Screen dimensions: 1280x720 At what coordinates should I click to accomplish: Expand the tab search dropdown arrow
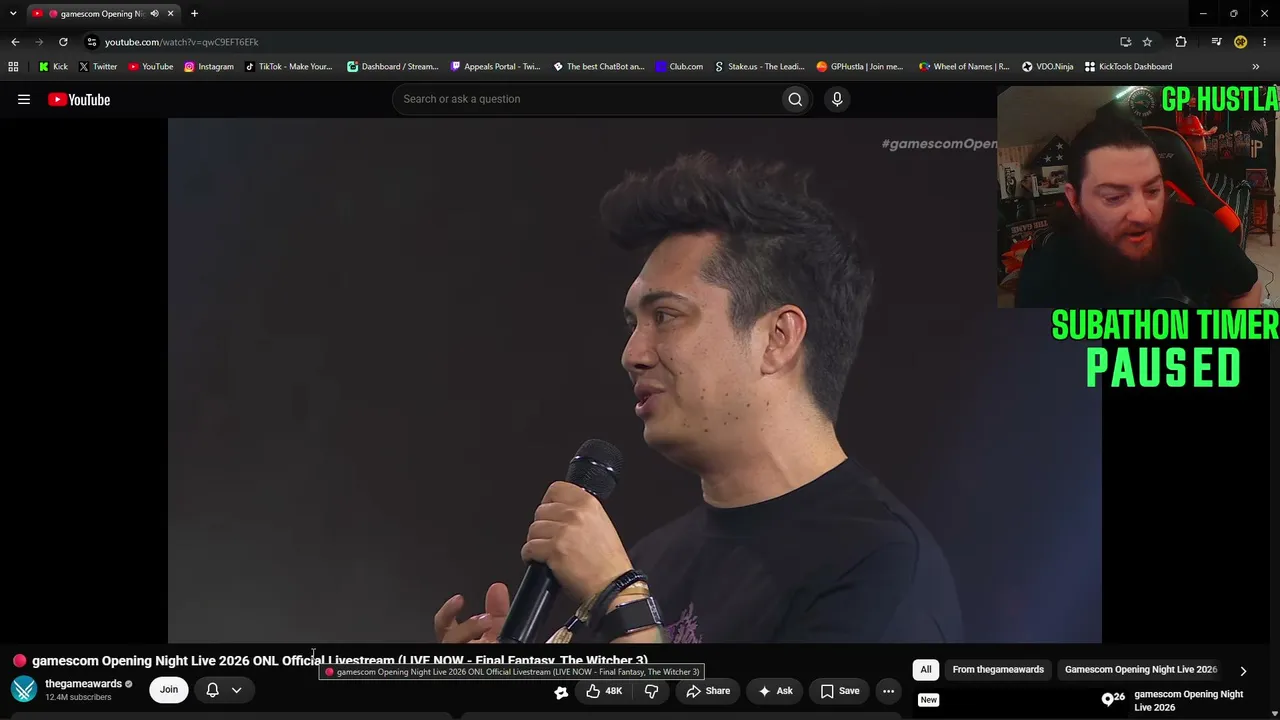[13, 14]
